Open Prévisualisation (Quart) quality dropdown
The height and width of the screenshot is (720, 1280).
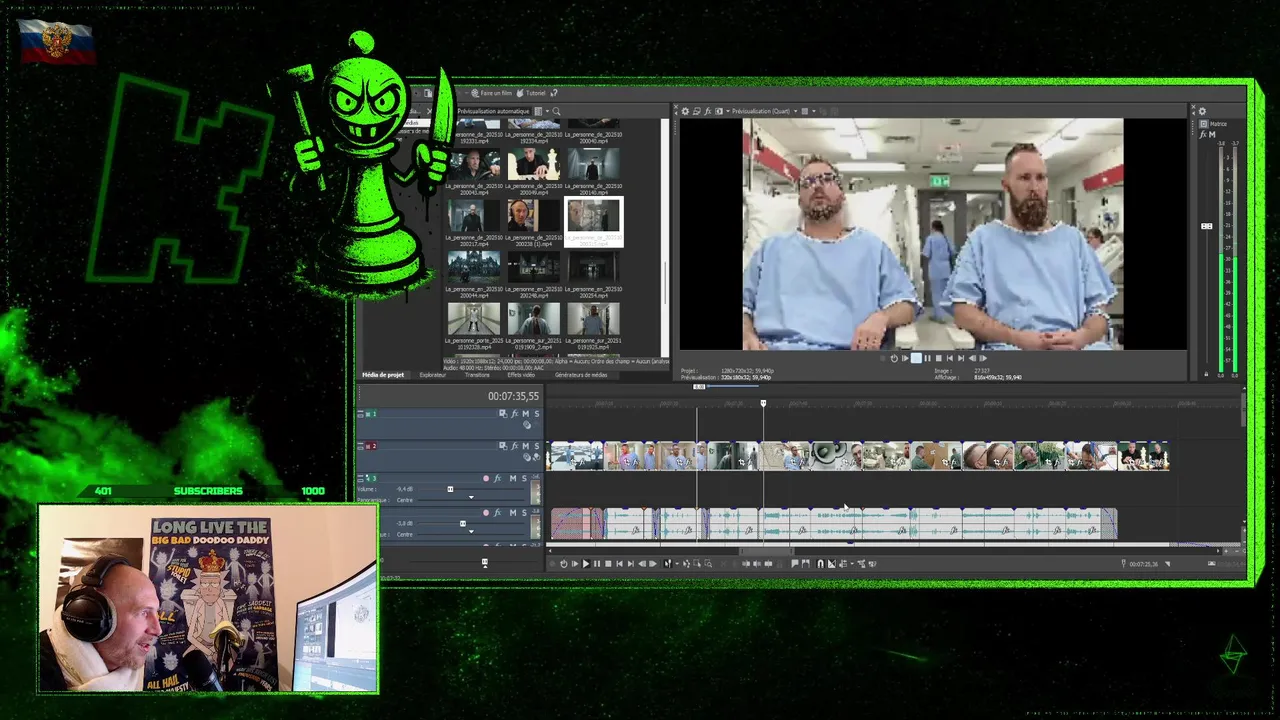click(796, 111)
